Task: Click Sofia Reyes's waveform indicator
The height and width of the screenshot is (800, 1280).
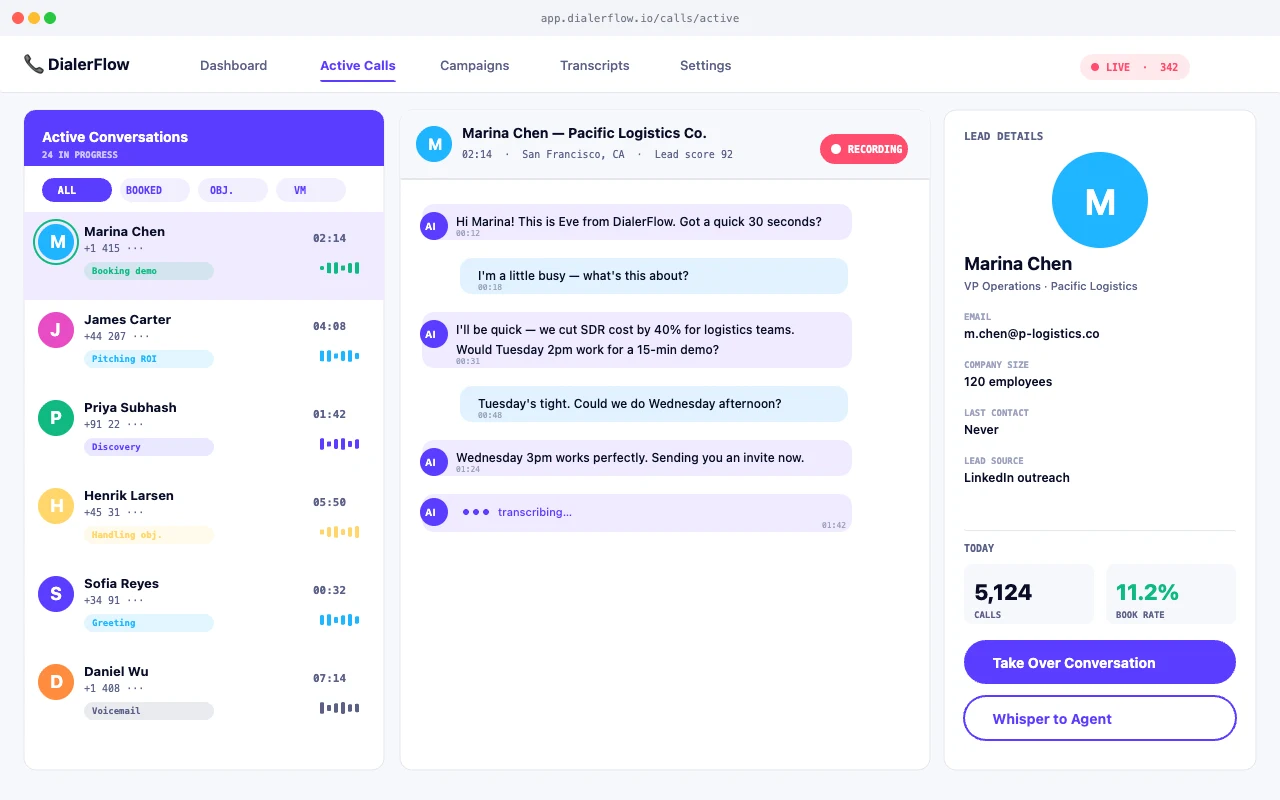Action: tap(339, 620)
